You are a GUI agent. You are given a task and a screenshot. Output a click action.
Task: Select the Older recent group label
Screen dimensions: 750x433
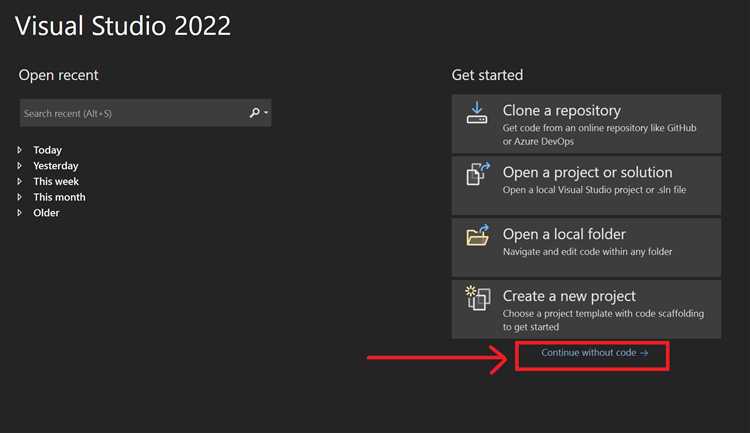[x=46, y=212]
